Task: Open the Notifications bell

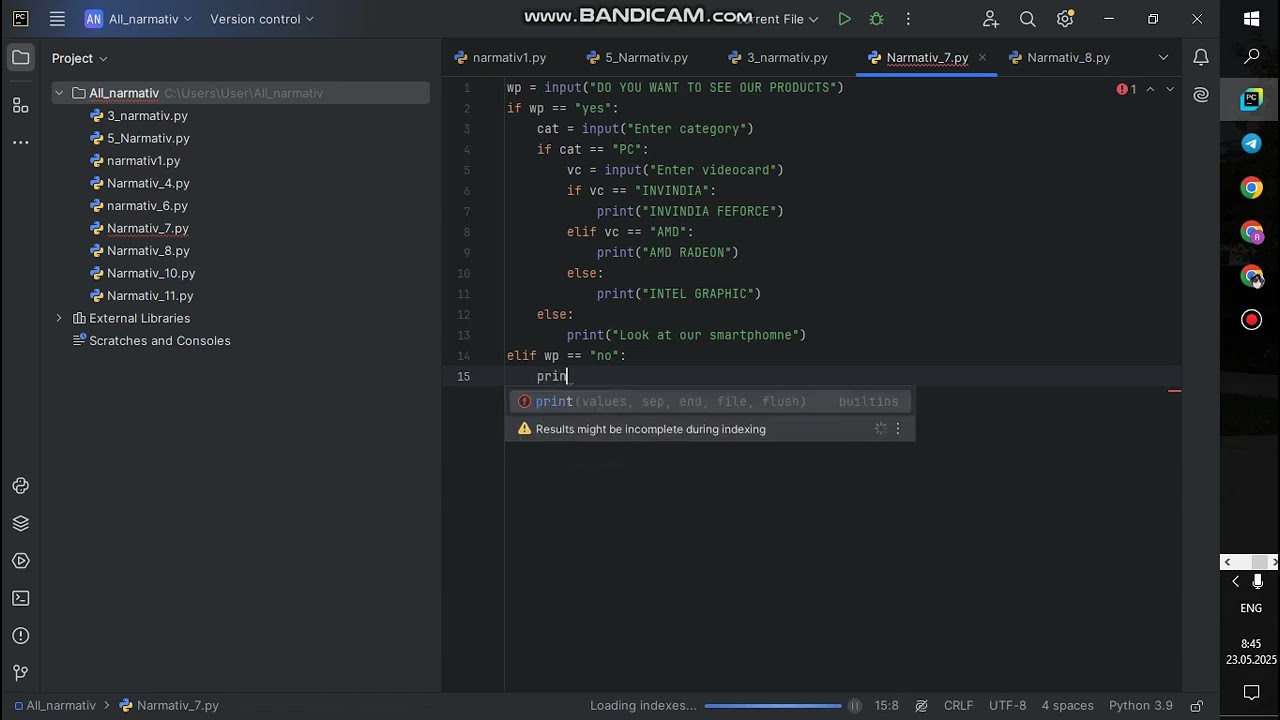Action: tap(1201, 58)
